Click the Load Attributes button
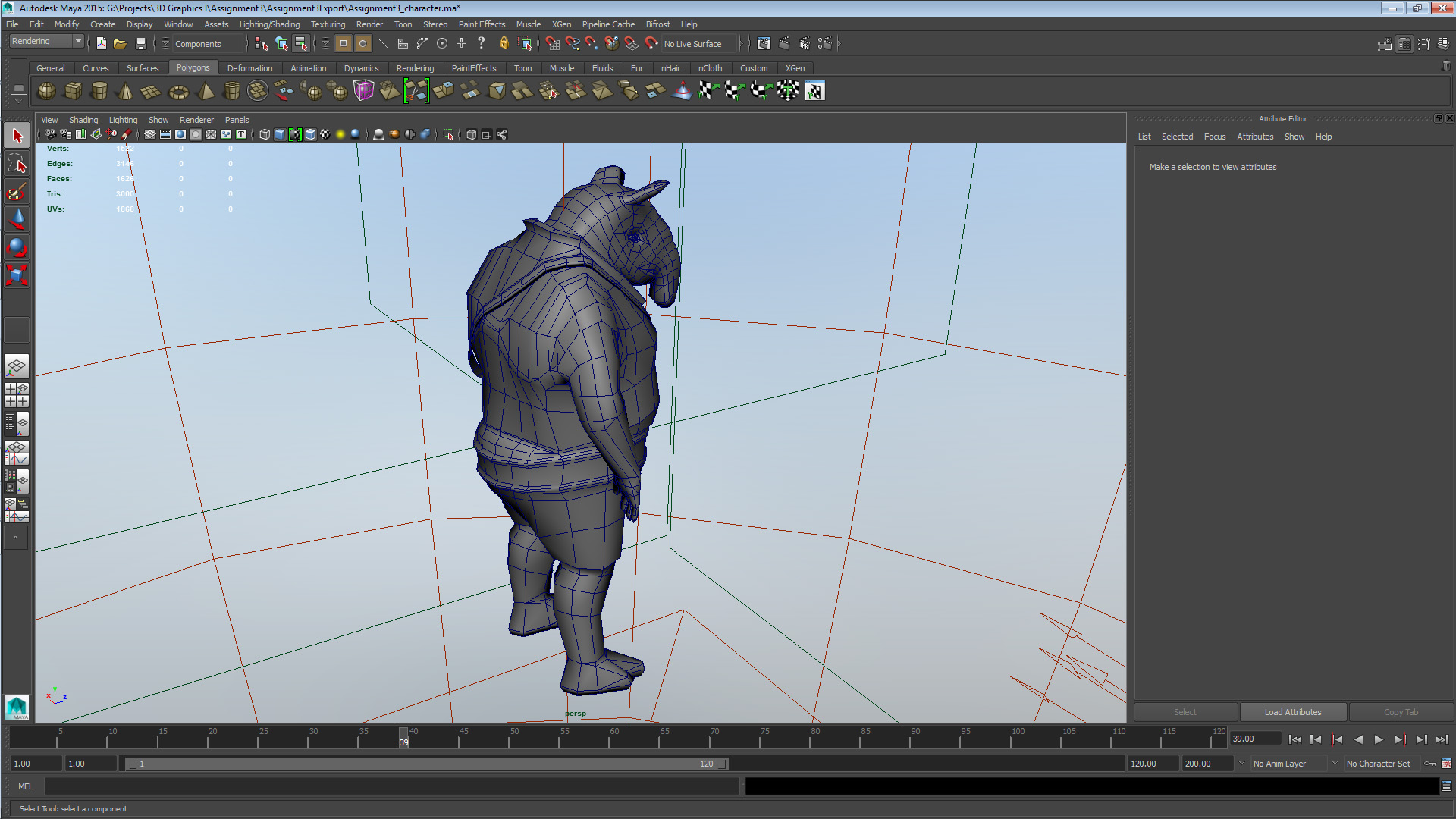Image resolution: width=1456 pixels, height=819 pixels. [x=1292, y=712]
